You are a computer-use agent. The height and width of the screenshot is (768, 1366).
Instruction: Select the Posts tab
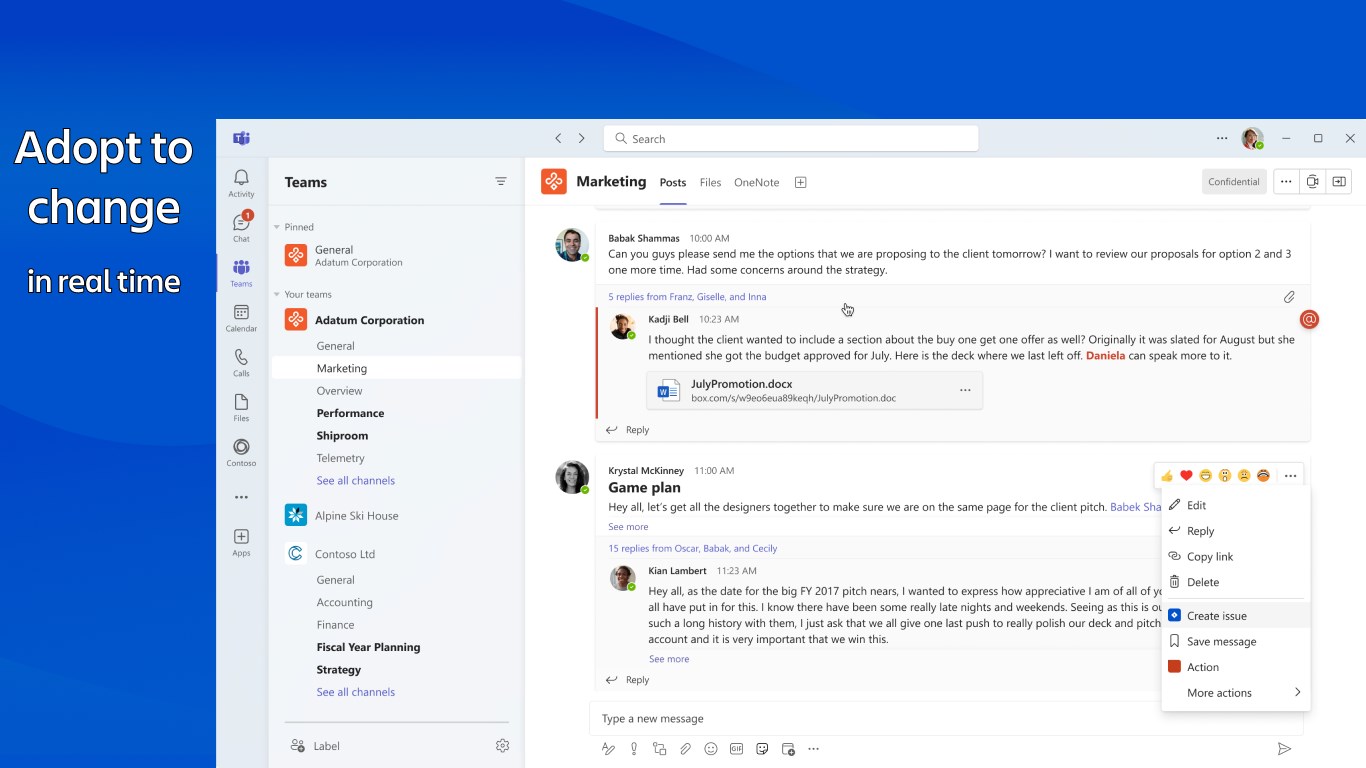click(673, 183)
